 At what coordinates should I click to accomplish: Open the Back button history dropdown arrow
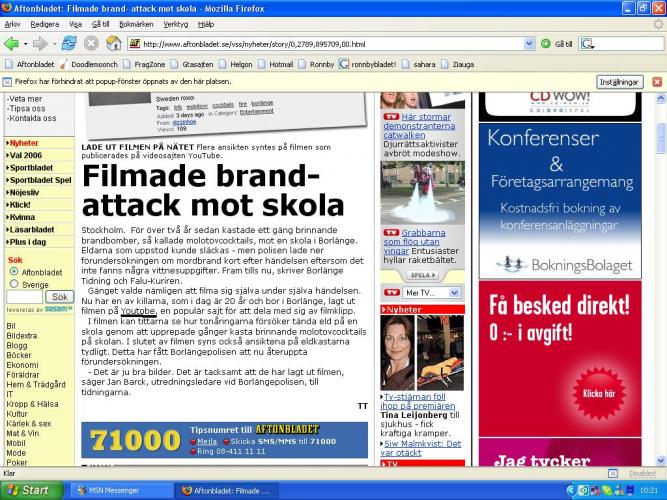tap(26, 44)
